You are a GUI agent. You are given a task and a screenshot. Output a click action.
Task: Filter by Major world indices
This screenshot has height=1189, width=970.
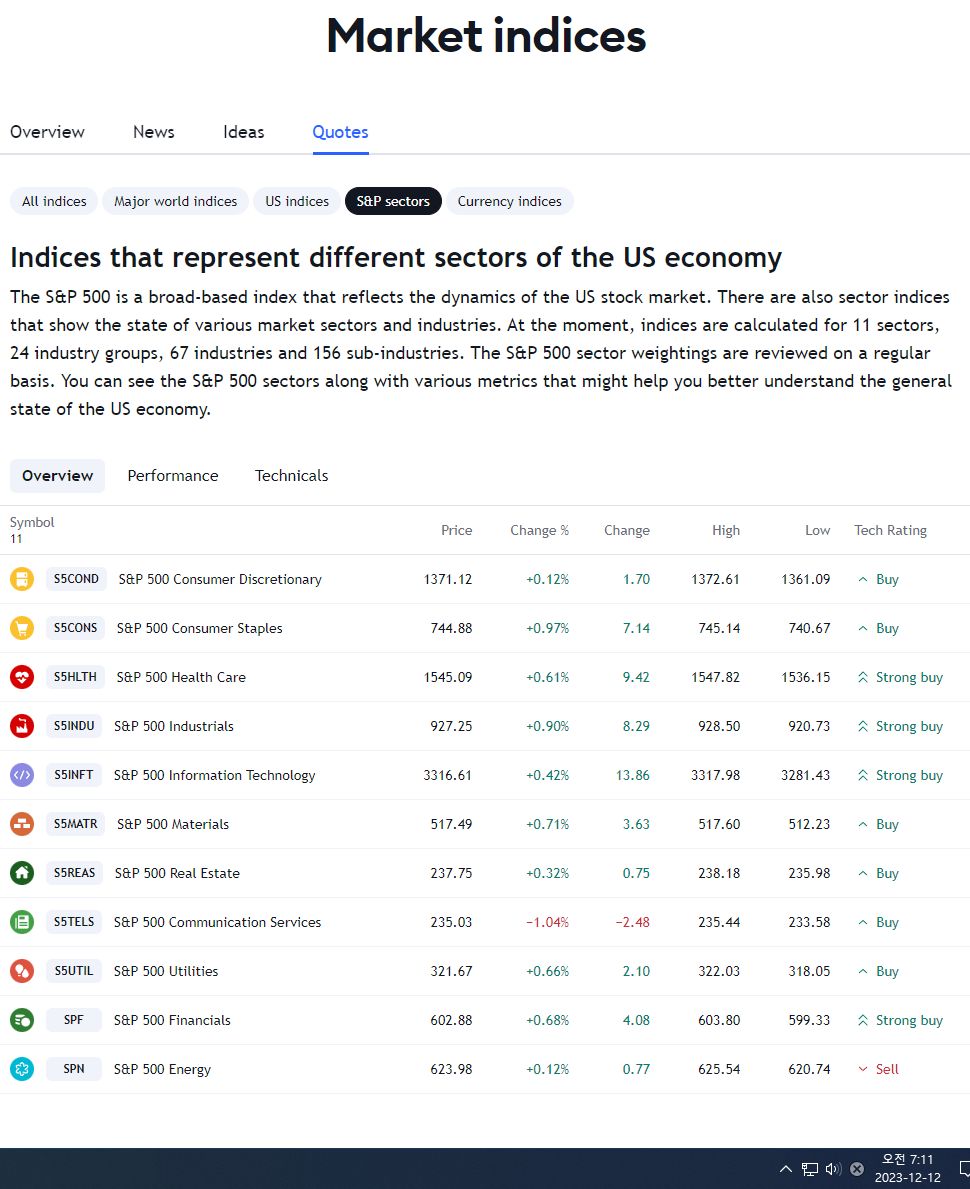point(175,201)
